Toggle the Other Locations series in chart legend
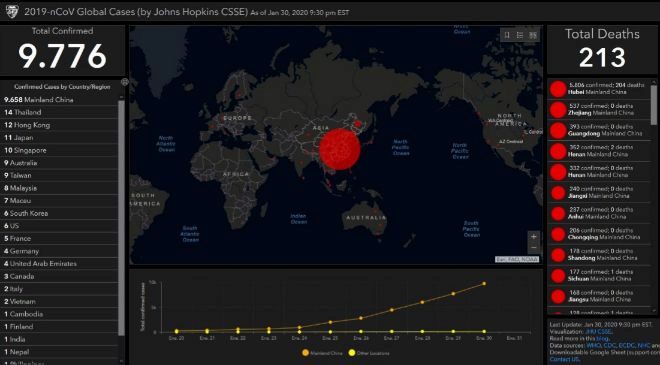This screenshot has width=660, height=365. click(x=369, y=353)
